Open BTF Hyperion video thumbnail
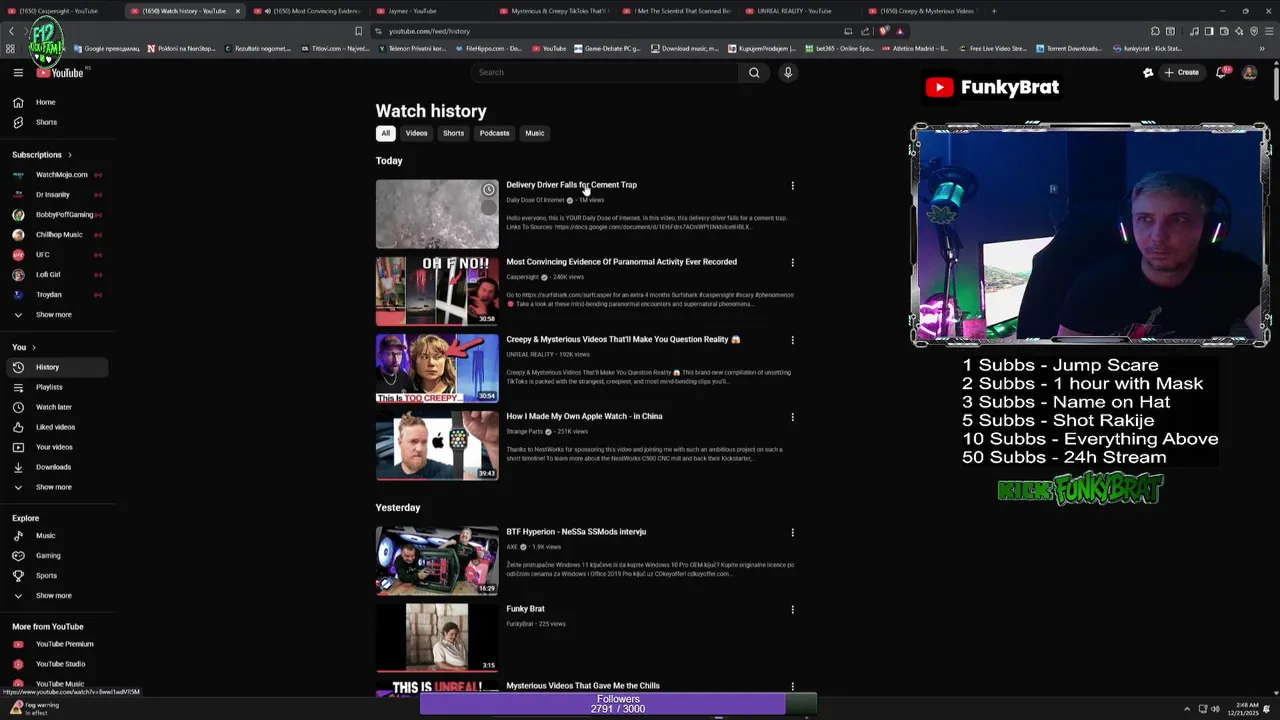 click(x=437, y=560)
